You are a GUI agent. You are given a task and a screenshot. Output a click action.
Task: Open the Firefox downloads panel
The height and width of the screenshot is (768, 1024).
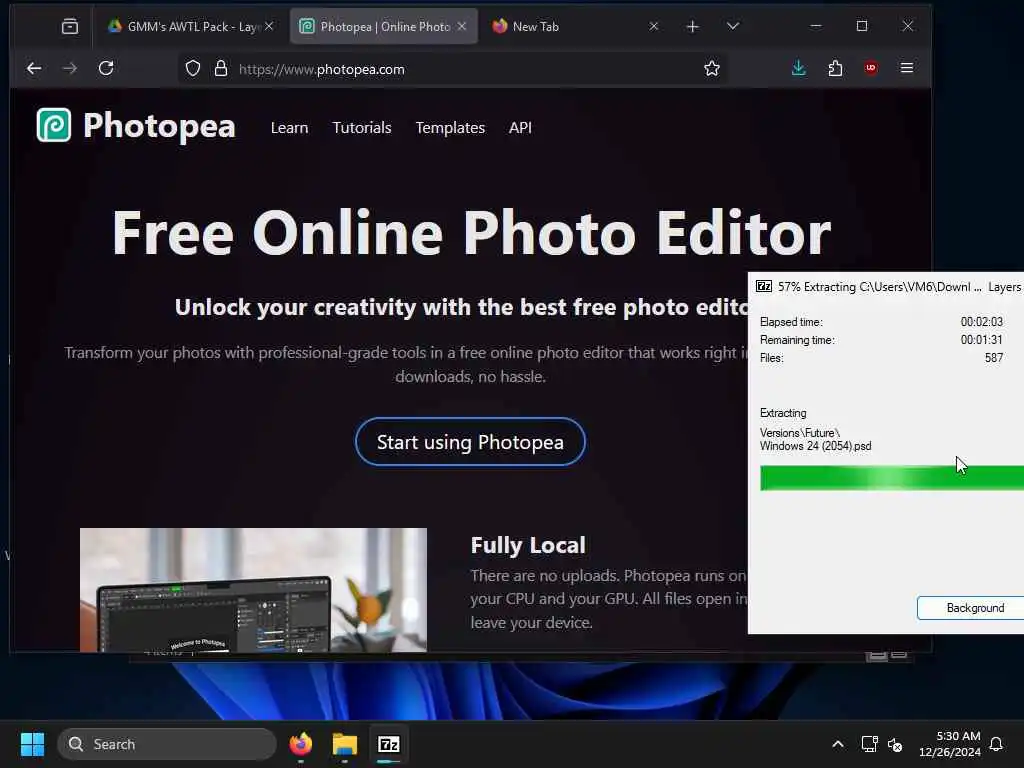[799, 68]
